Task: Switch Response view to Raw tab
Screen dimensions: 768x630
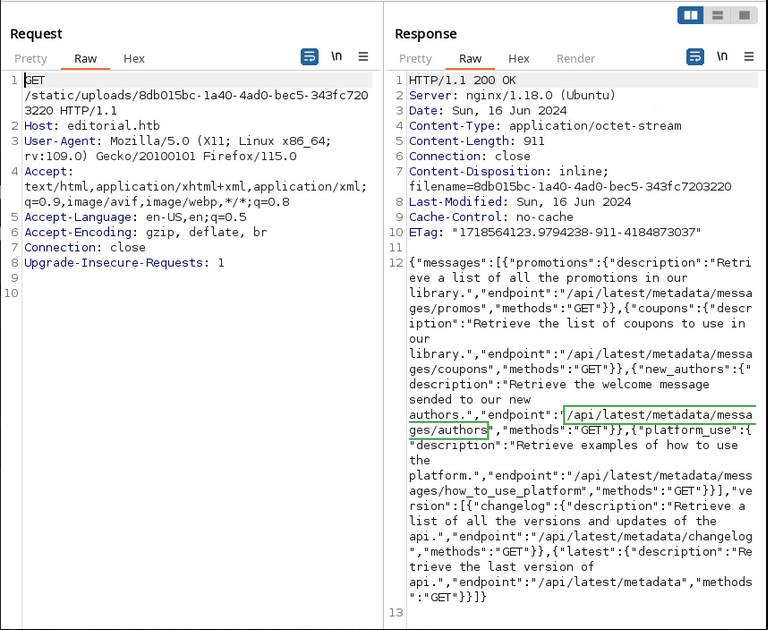Action: (470, 59)
